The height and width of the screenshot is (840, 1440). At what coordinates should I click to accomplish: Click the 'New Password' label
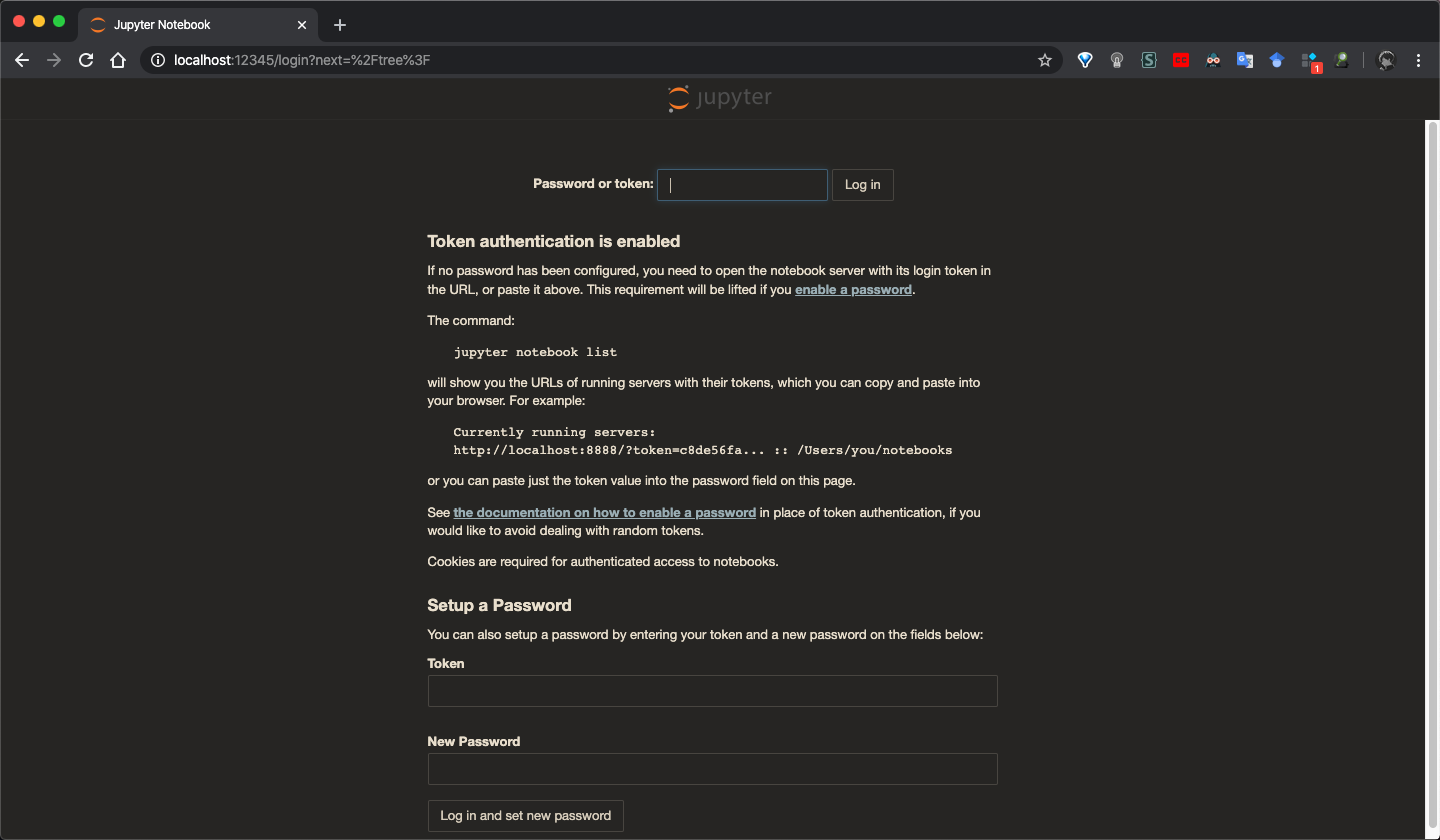click(x=474, y=742)
